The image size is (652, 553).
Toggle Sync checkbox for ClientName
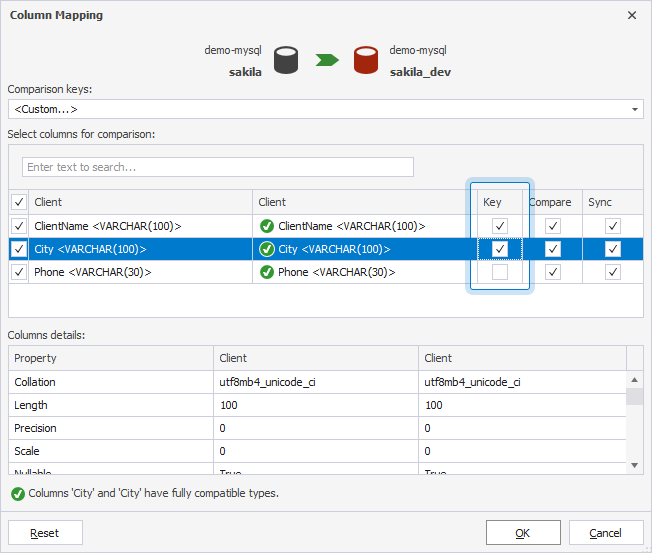(612, 226)
